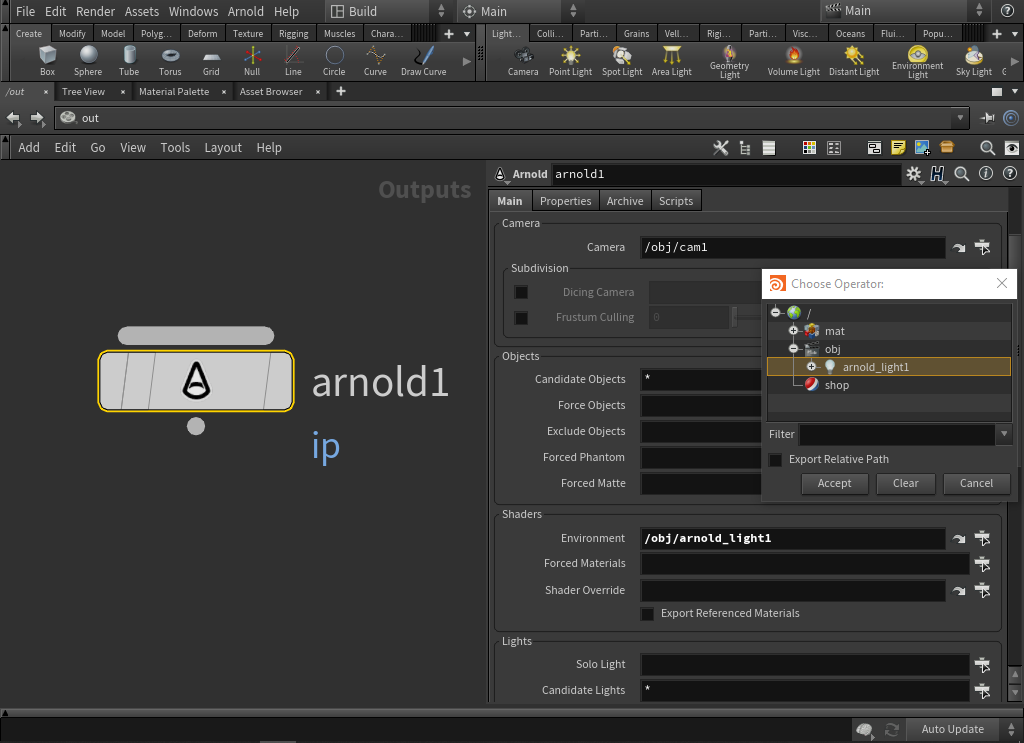Toggle Export Relative Path checkbox
Image resolution: width=1024 pixels, height=743 pixels.
tap(775, 460)
